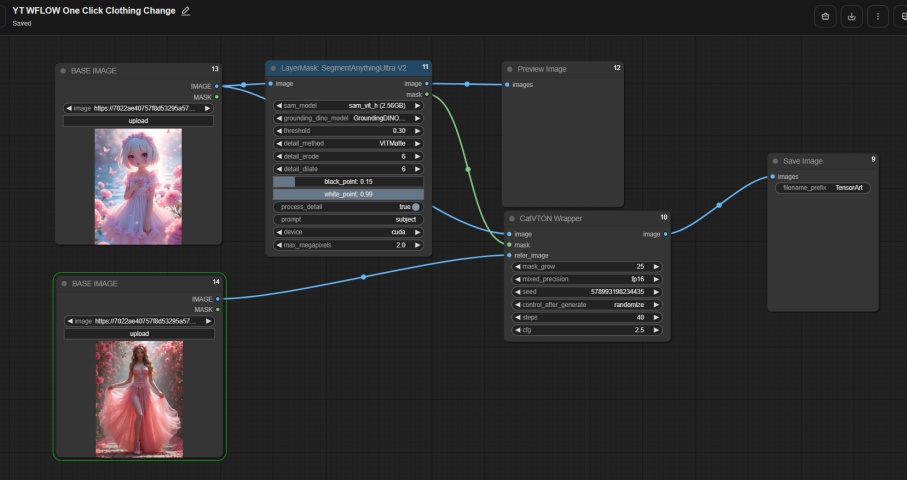The width and height of the screenshot is (907, 480).
Task: Open the sam_model selection dropdown
Action: coord(348,106)
